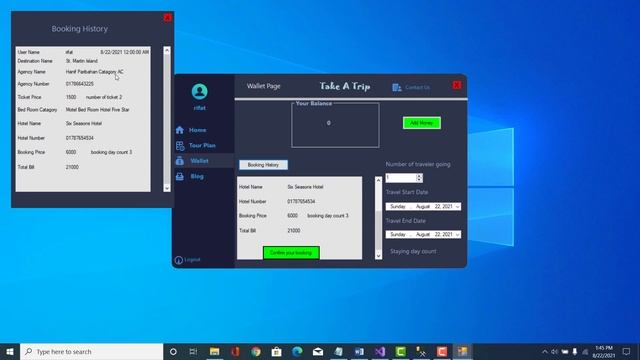Viewport: 640px width, 360px height.
Task: Show hidden system tray icons
Action: [x=544, y=351]
